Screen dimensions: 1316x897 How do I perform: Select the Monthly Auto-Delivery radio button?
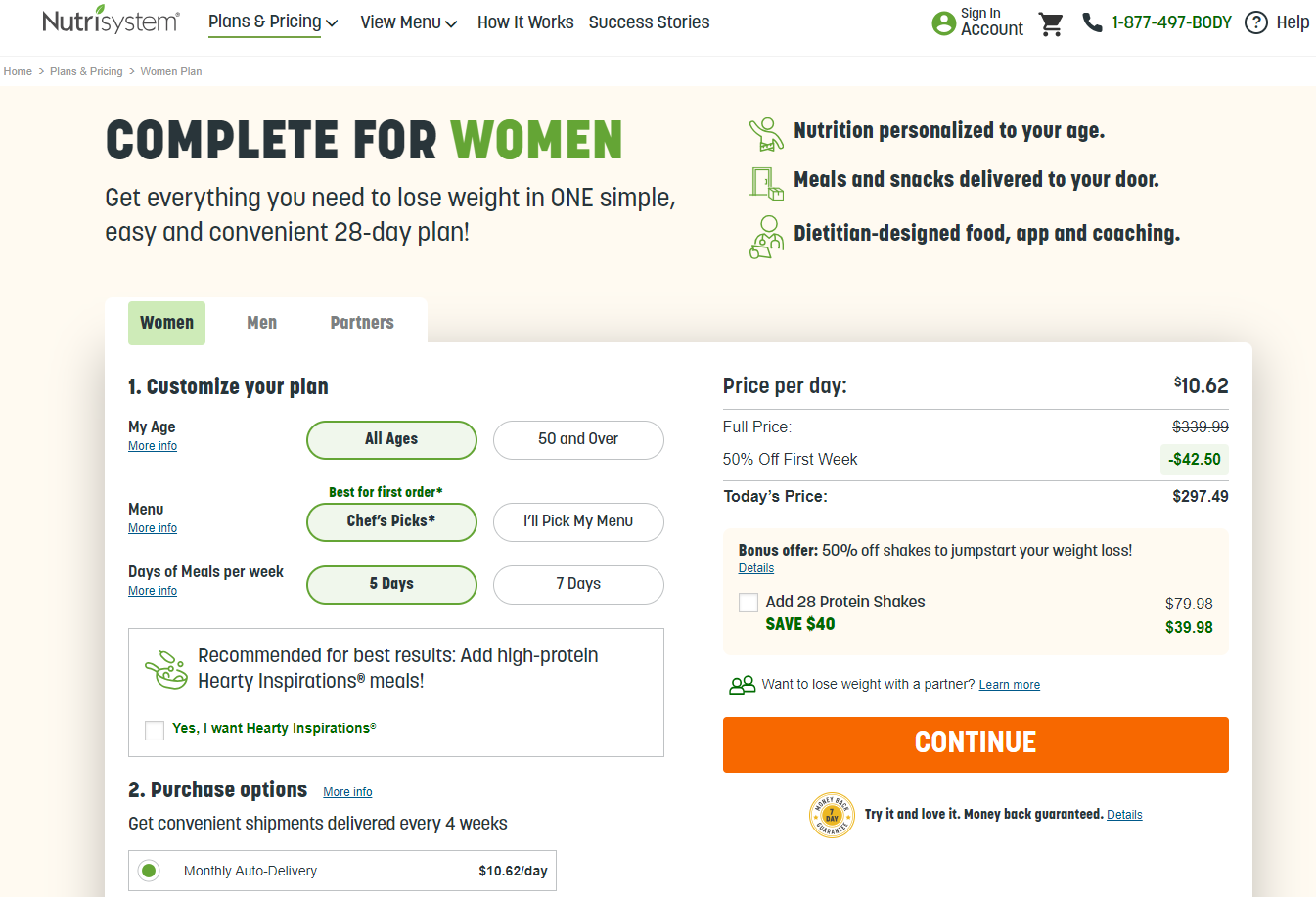pos(149,871)
